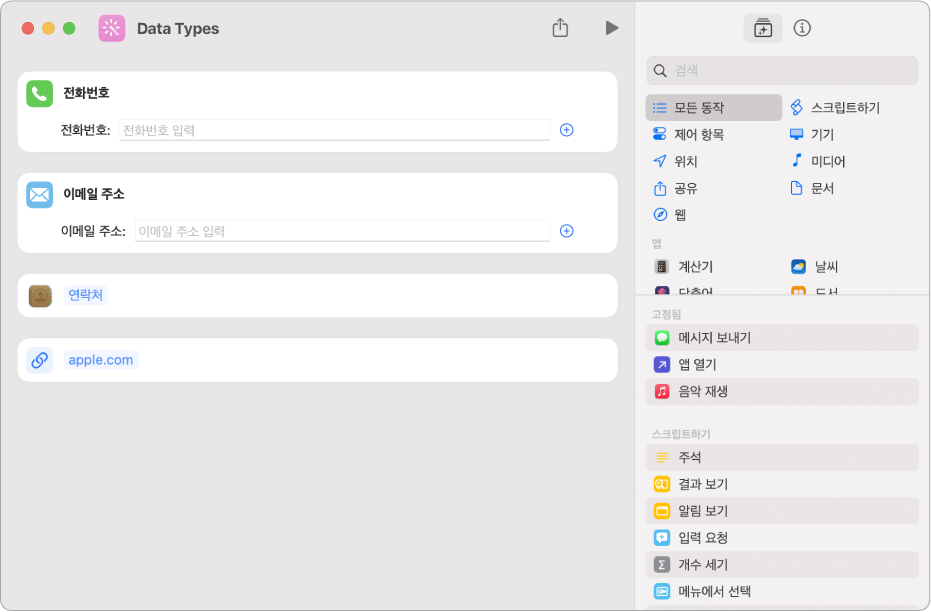Select the 모든 동작 category
931x612 pixels.
(714, 107)
